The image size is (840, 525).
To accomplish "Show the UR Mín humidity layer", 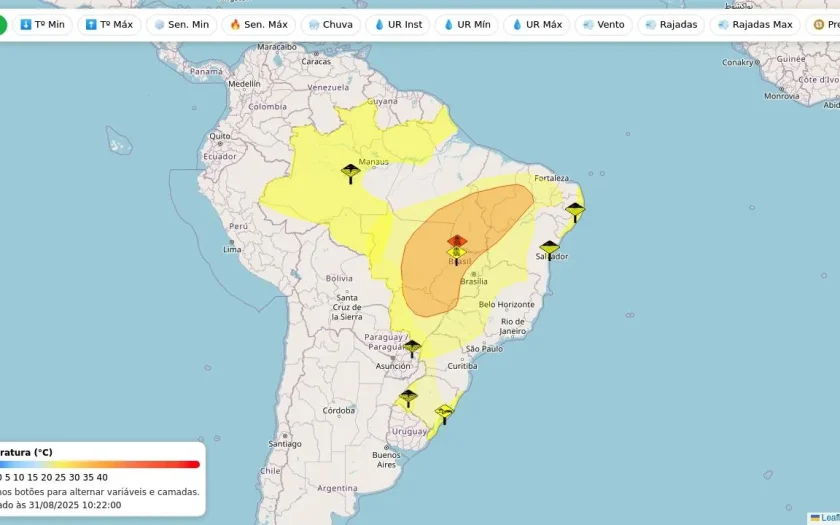I will [x=467, y=25].
